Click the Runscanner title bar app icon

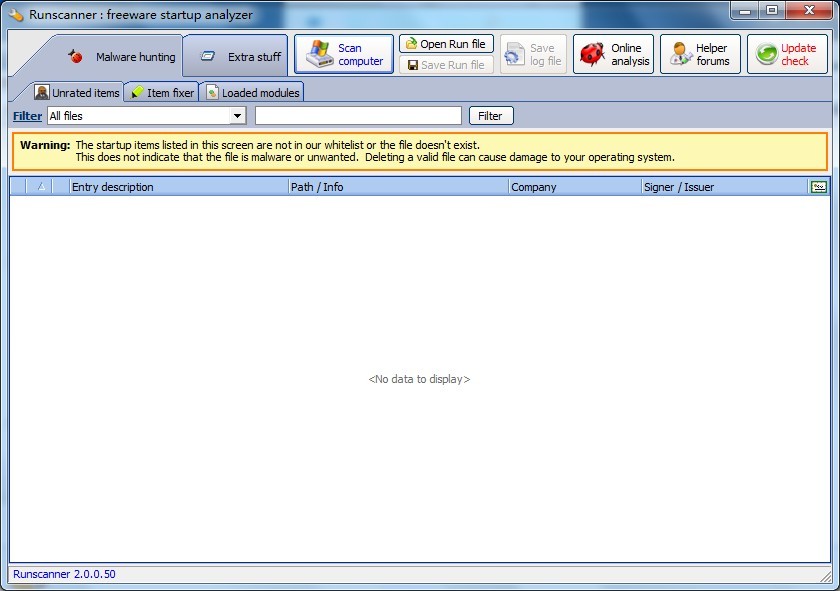tap(16, 15)
